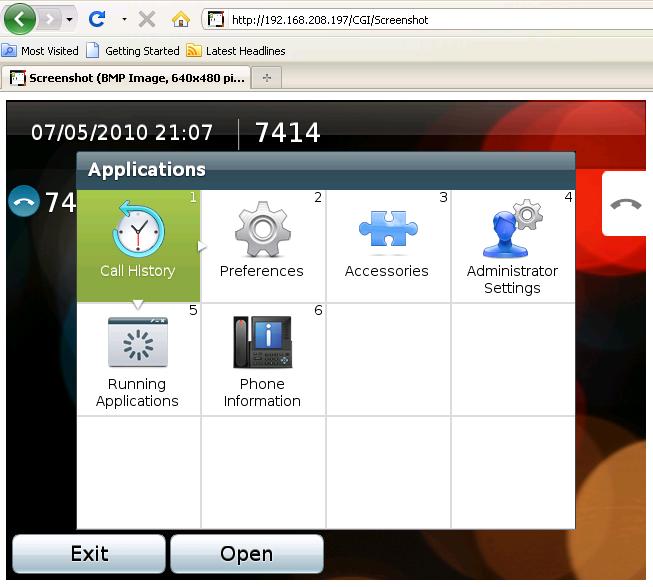Image resolution: width=653 pixels, height=587 pixels.
Task: Open the Latest Headlines feed bookmark
Action: click(236, 51)
